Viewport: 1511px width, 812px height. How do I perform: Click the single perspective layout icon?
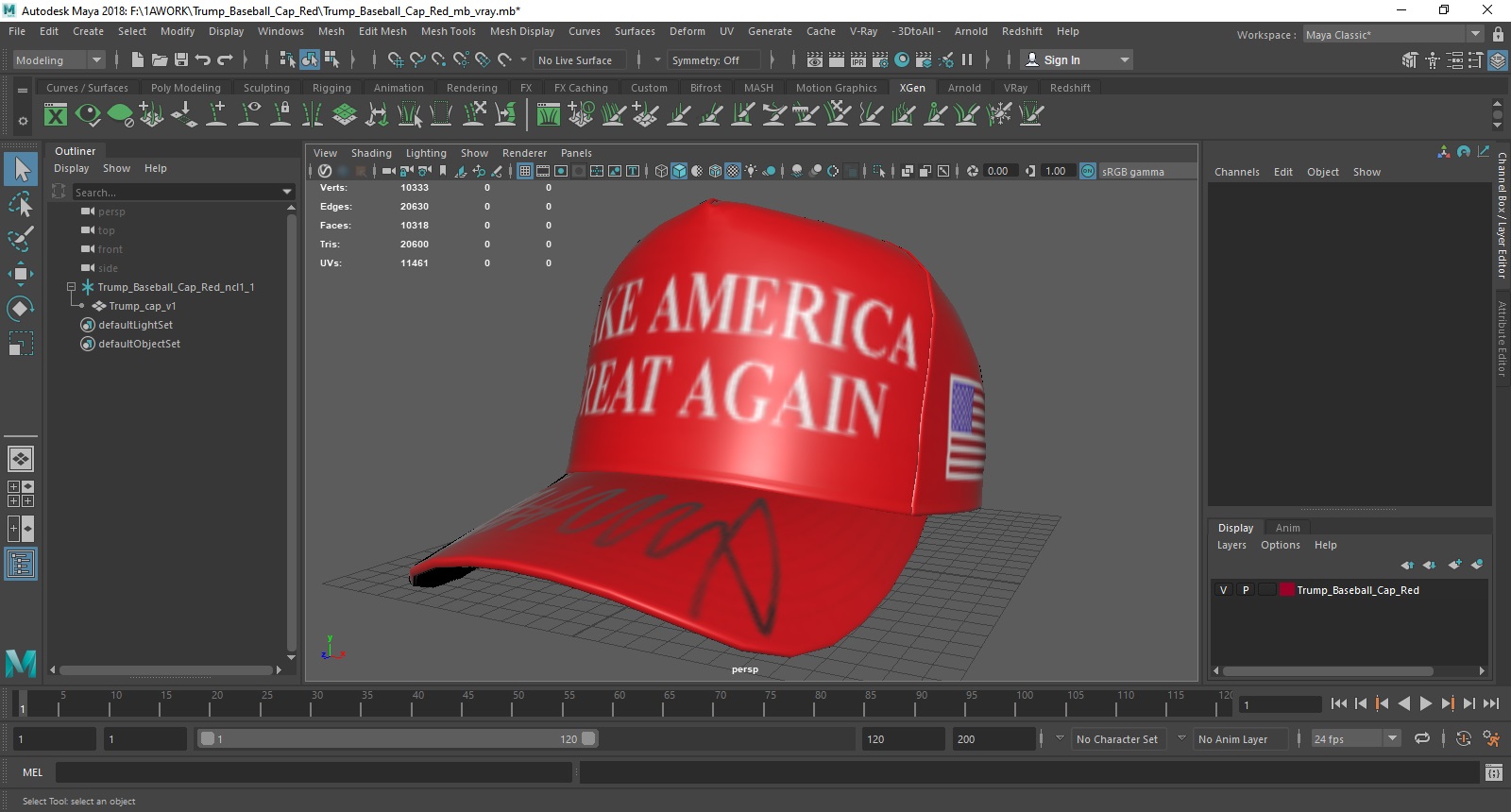pos(21,459)
